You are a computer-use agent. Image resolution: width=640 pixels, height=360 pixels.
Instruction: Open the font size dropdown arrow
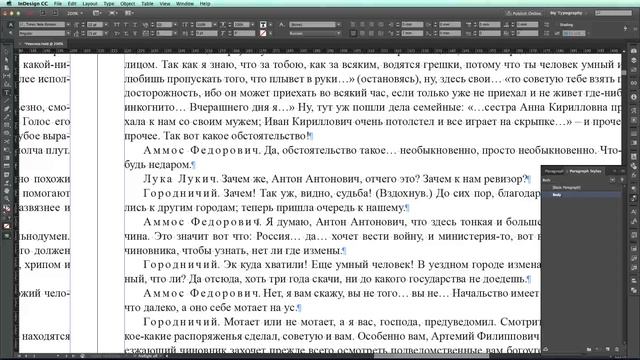pos(106,25)
